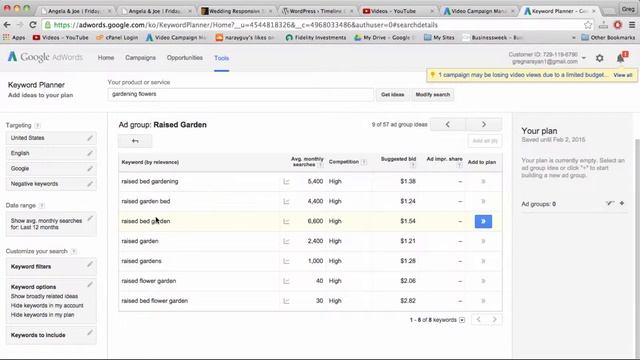The height and width of the screenshot is (360, 640).
Task: Add the raised garden row to plan
Action: pyautogui.click(x=483, y=241)
